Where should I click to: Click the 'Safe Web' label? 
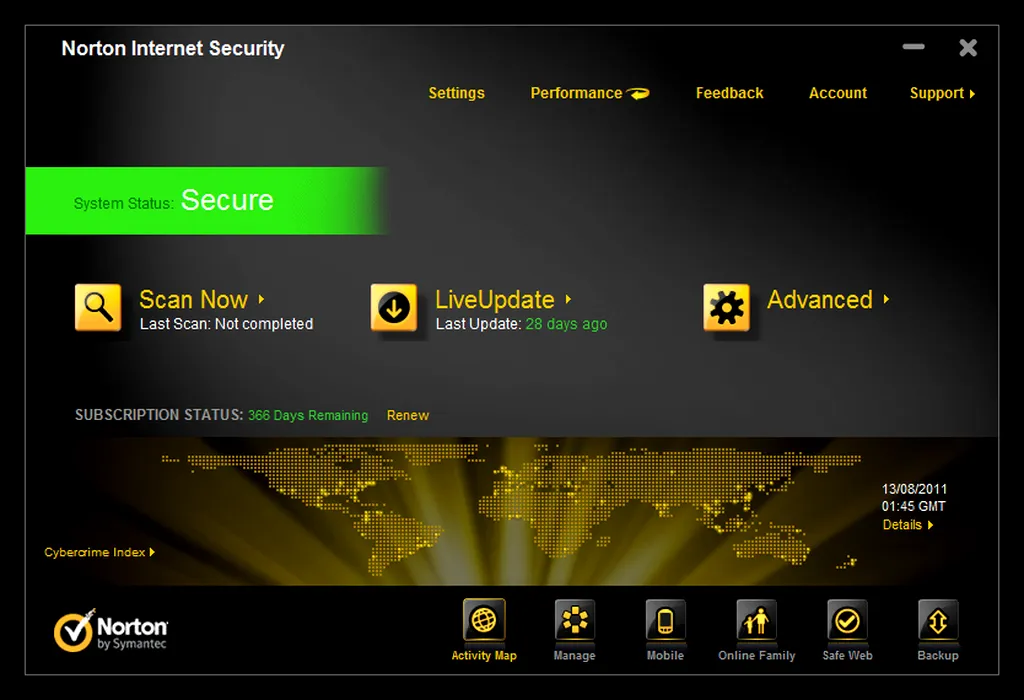coord(847,656)
